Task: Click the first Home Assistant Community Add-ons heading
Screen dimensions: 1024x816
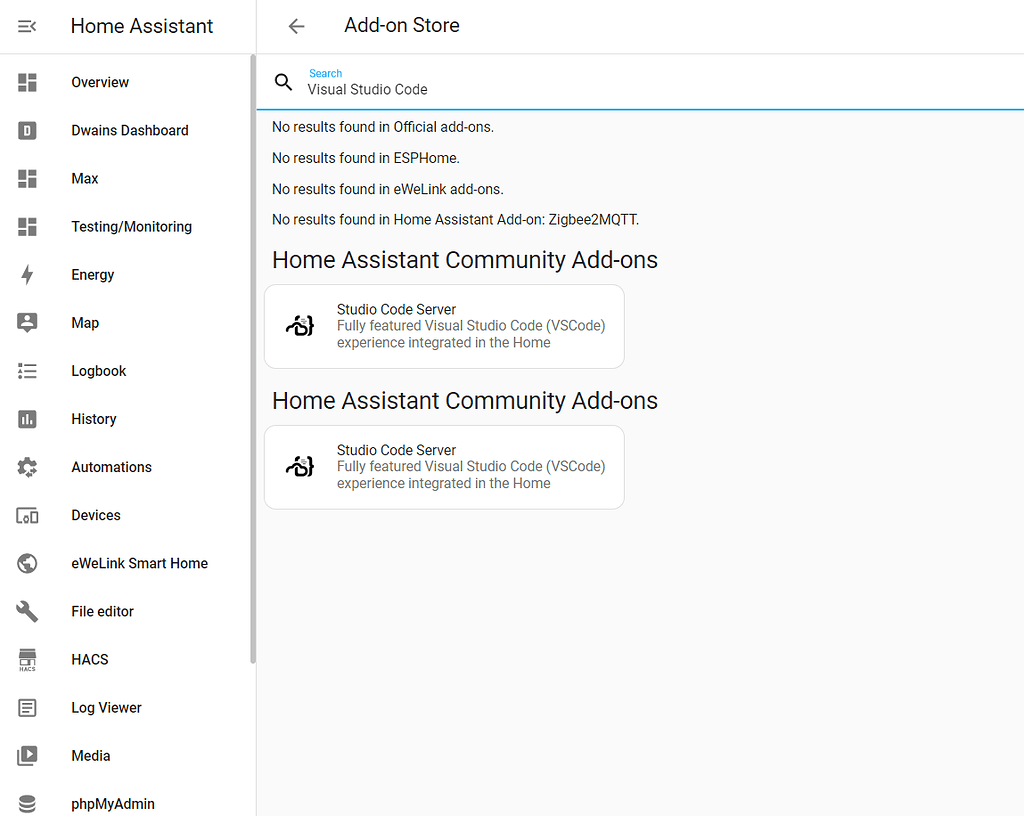Action: [464, 260]
